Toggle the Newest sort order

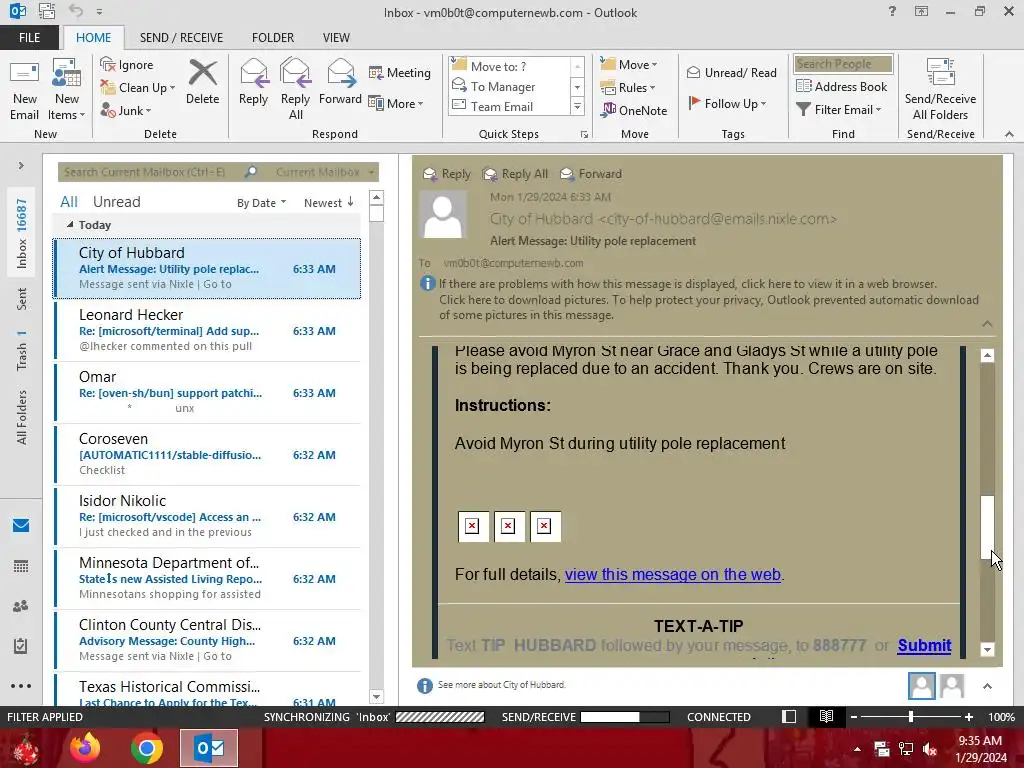pos(328,203)
